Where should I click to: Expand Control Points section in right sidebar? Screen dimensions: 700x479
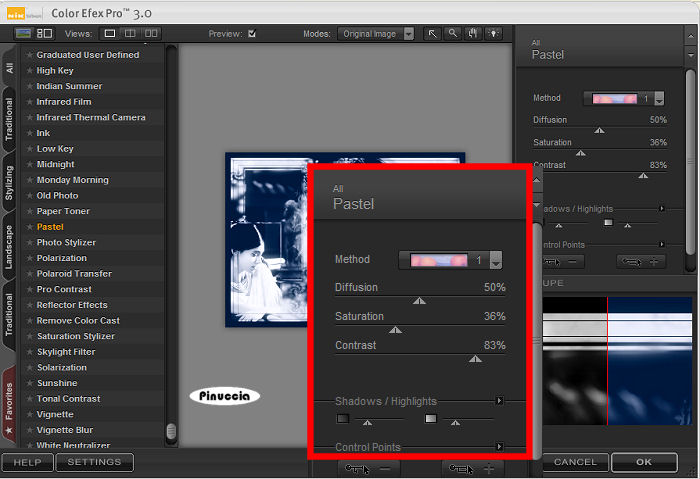(662, 244)
